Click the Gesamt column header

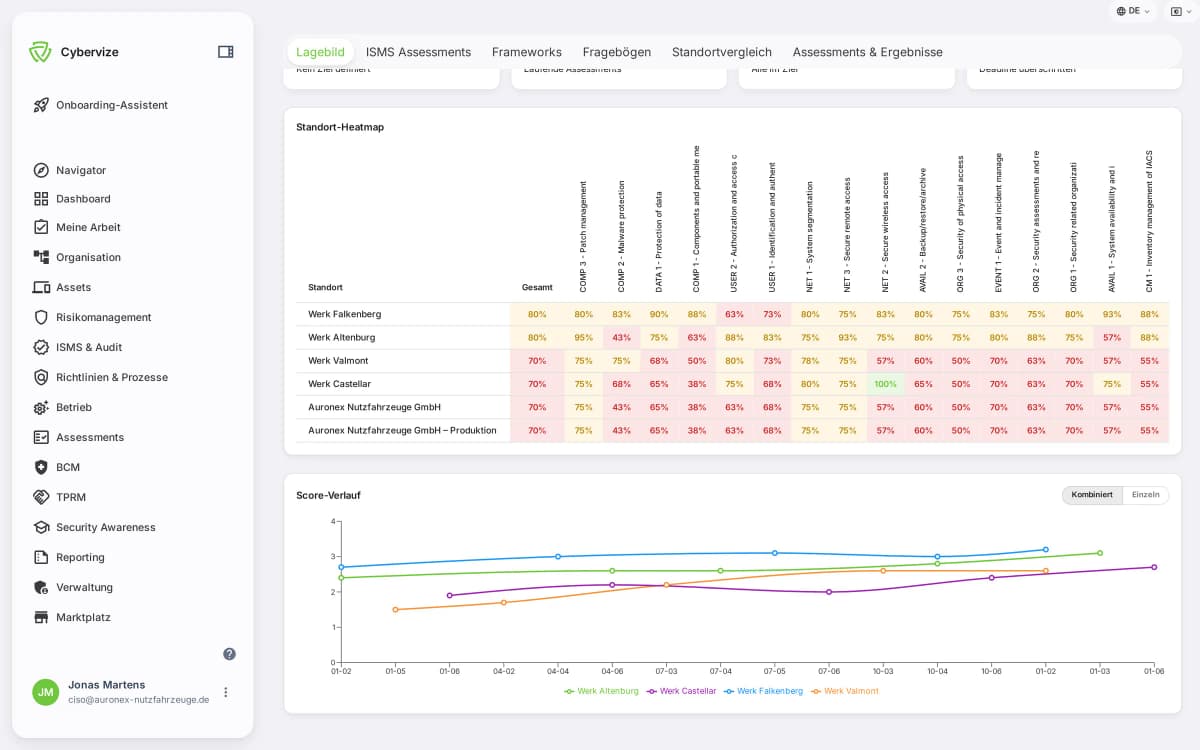pos(537,288)
